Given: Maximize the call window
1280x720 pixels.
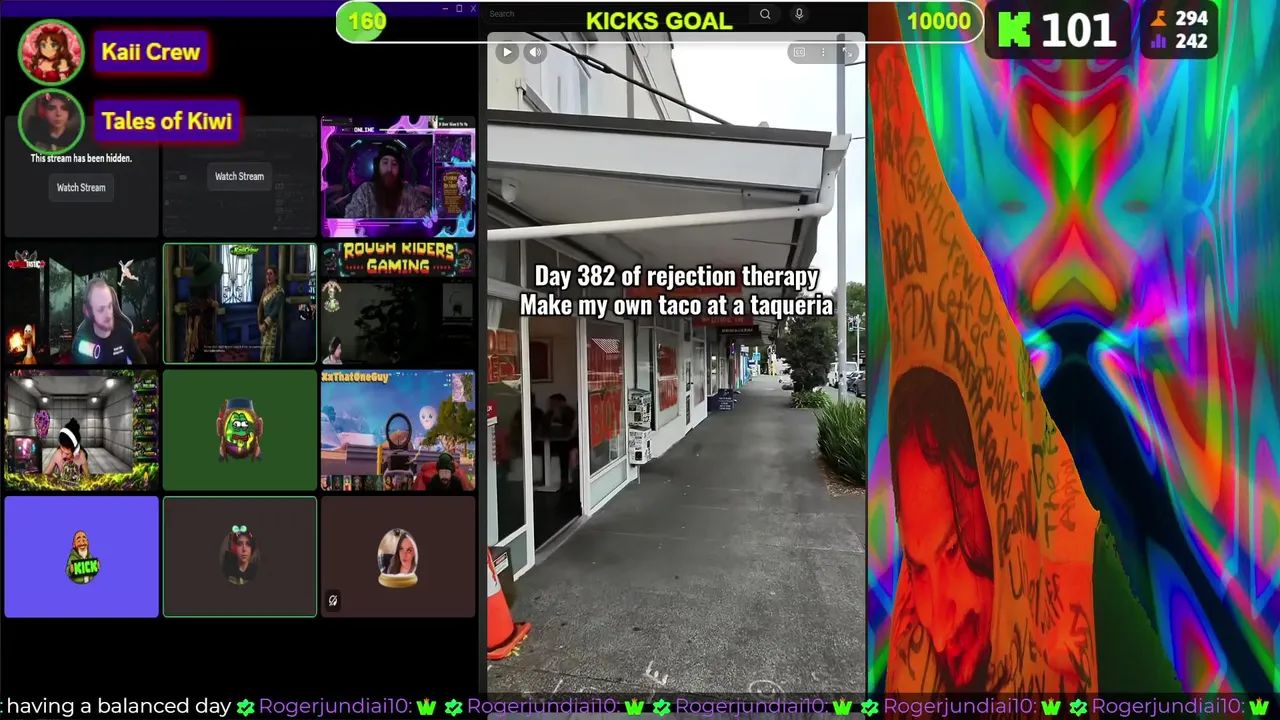Looking at the screenshot, I should click(459, 8).
